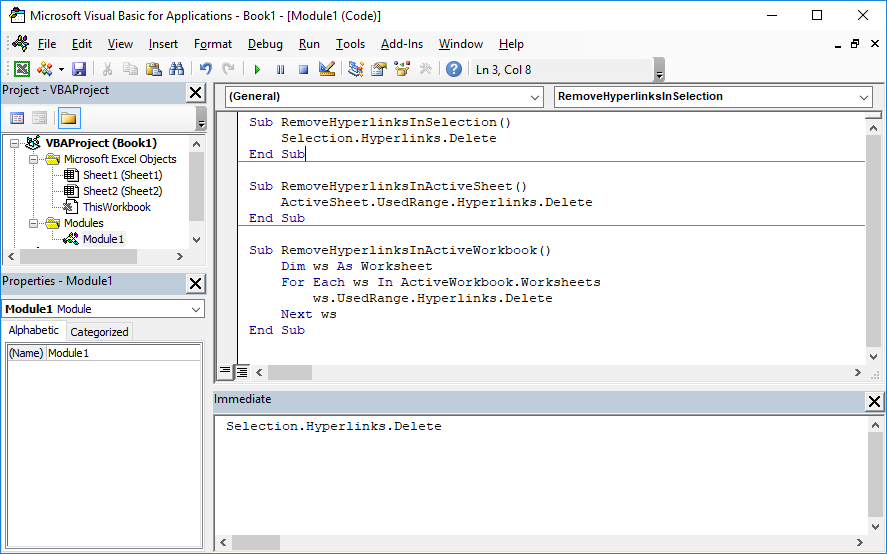Open Project Explorer toolbar icon
This screenshot has width=887, height=554.
(x=355, y=69)
